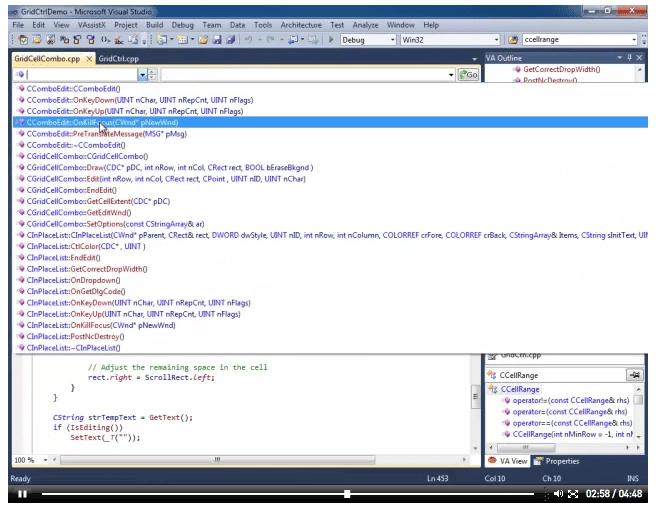
Task: Click the Undo toolbar icon
Action: 249,40
